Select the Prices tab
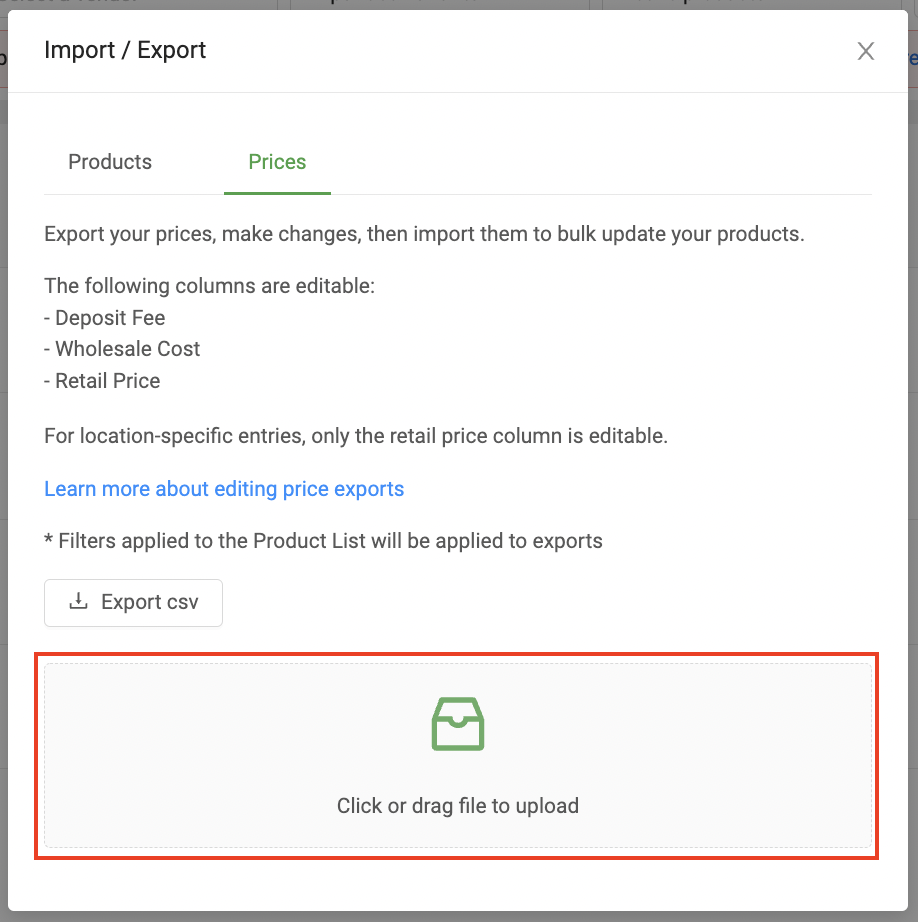 pyautogui.click(x=277, y=162)
